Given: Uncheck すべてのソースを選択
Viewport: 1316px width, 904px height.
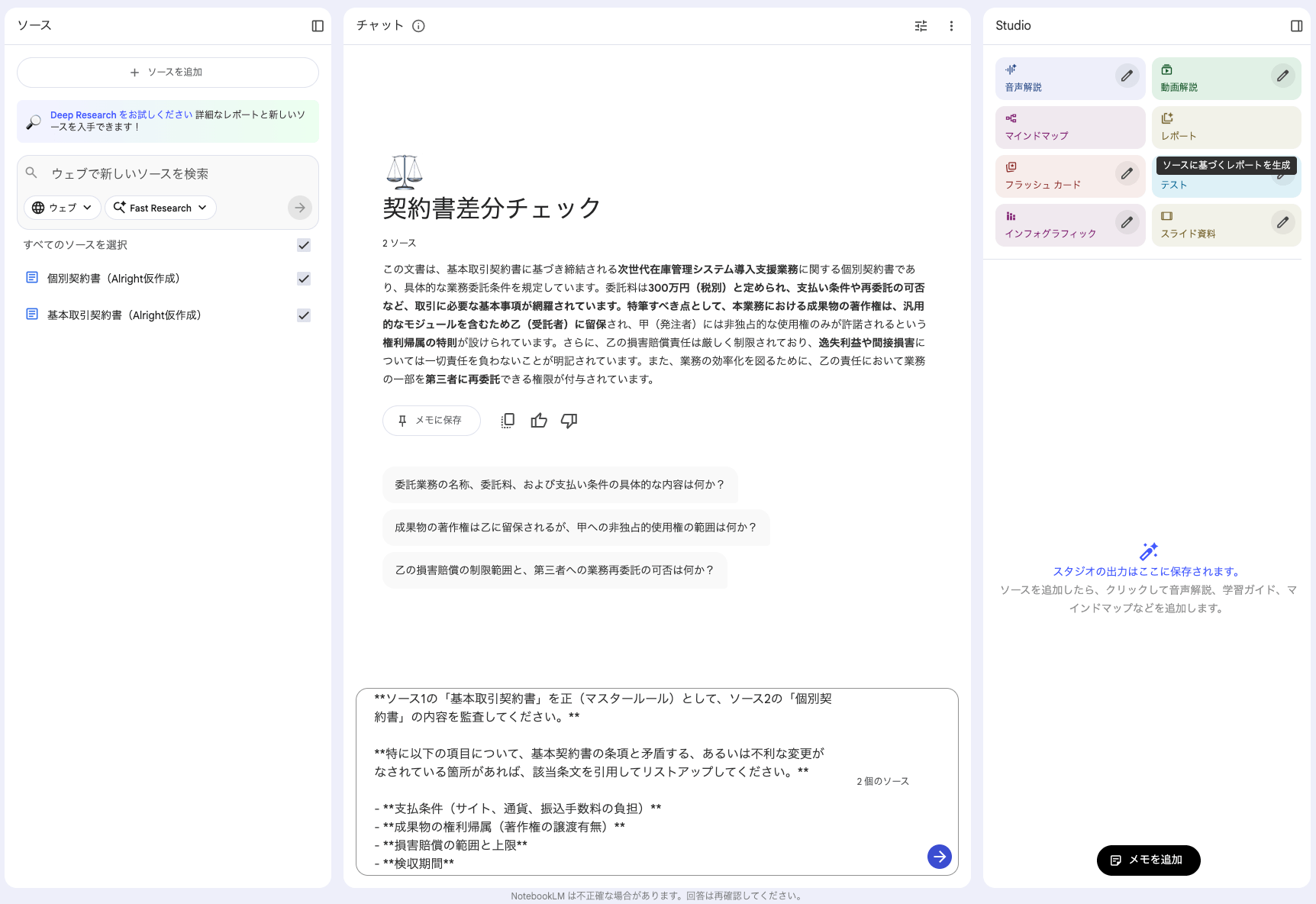Looking at the screenshot, I should click(304, 245).
